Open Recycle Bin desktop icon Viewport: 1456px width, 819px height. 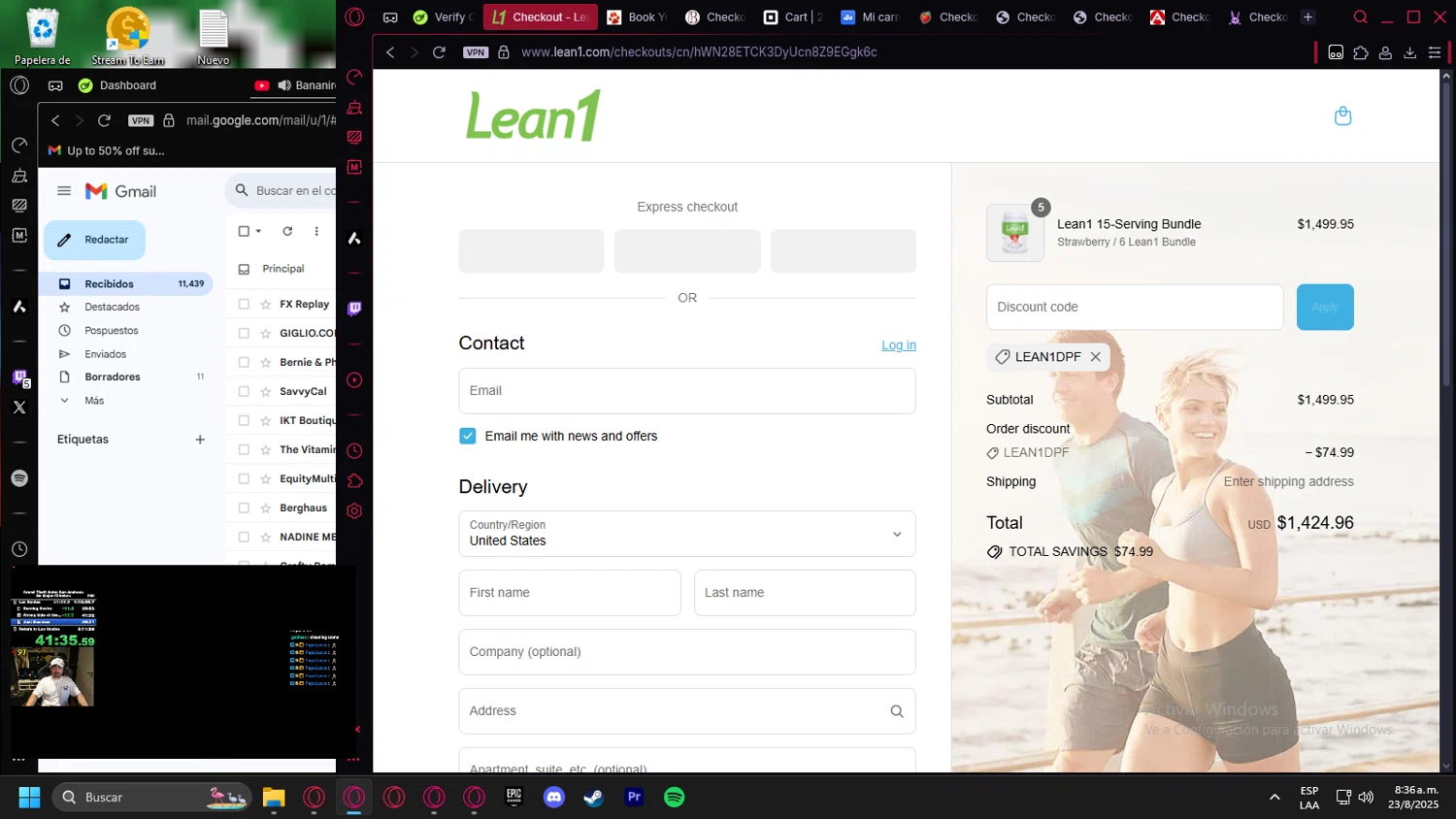[x=43, y=37]
